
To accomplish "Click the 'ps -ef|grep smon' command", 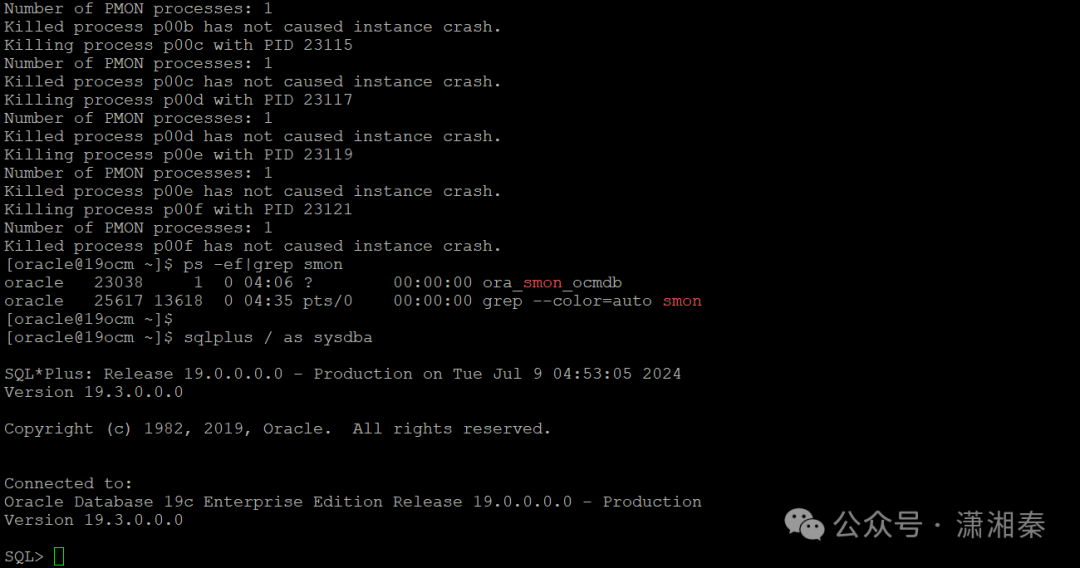I will pos(262,264).
